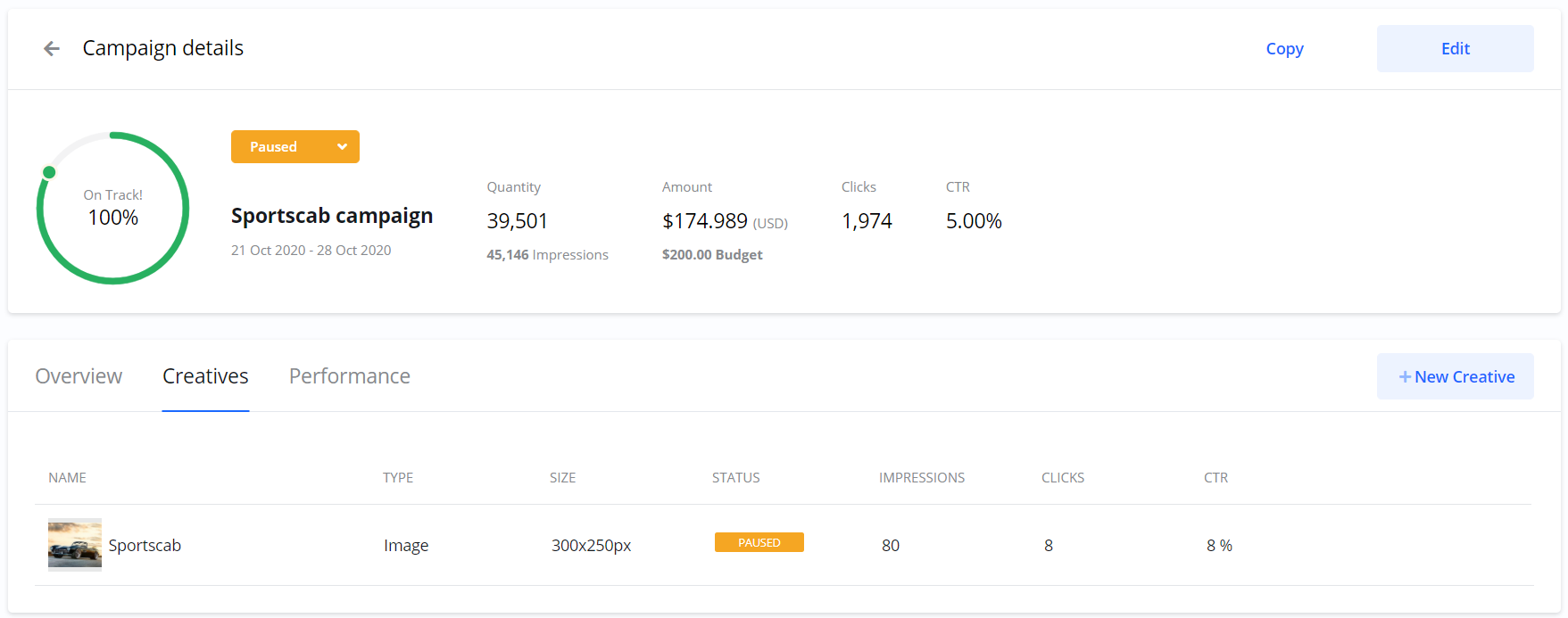Click the Sportscab campaign title heading
Viewport: 1568px width, 618px height.
tap(332, 216)
